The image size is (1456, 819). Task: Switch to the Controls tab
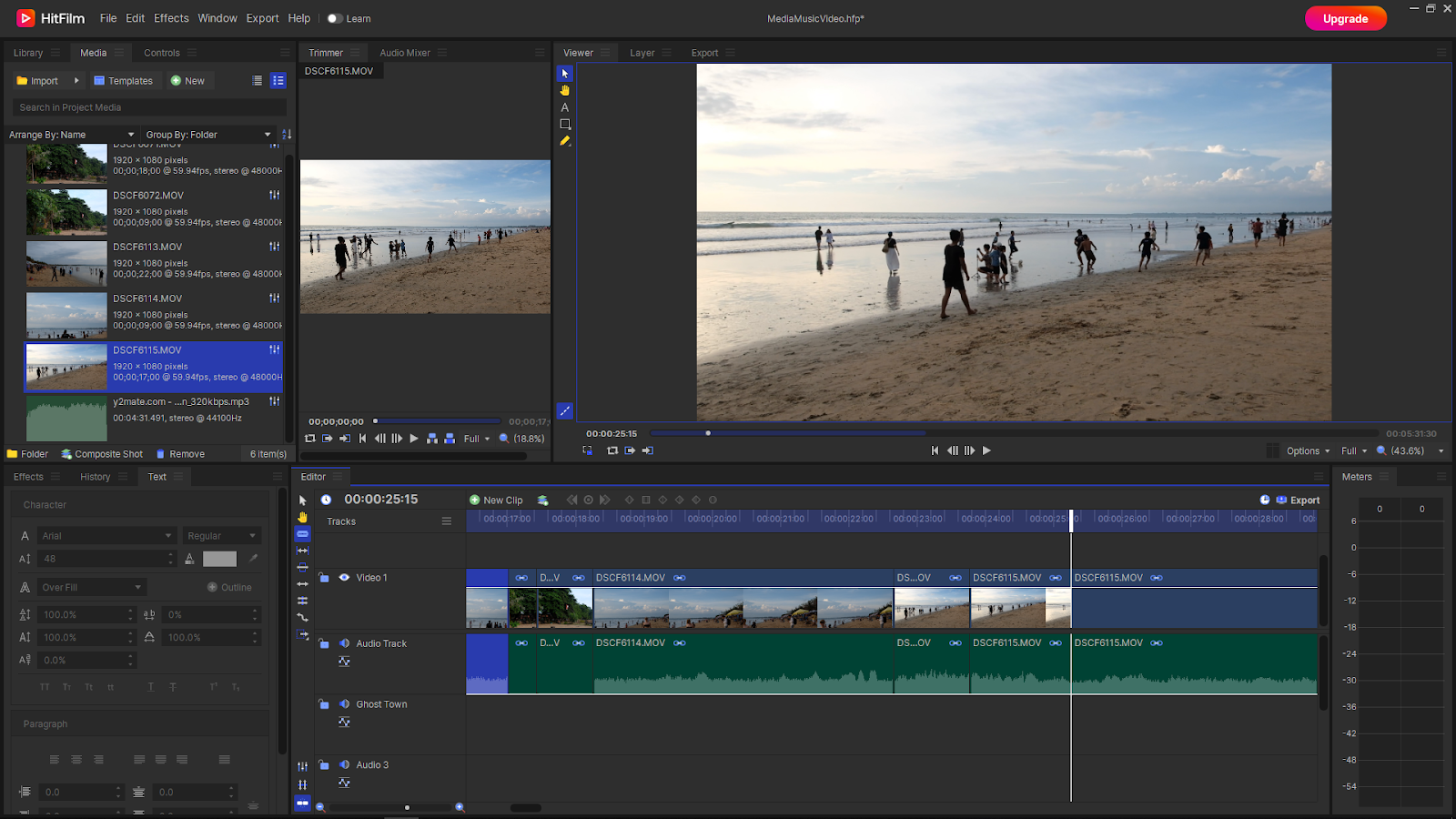coord(162,53)
